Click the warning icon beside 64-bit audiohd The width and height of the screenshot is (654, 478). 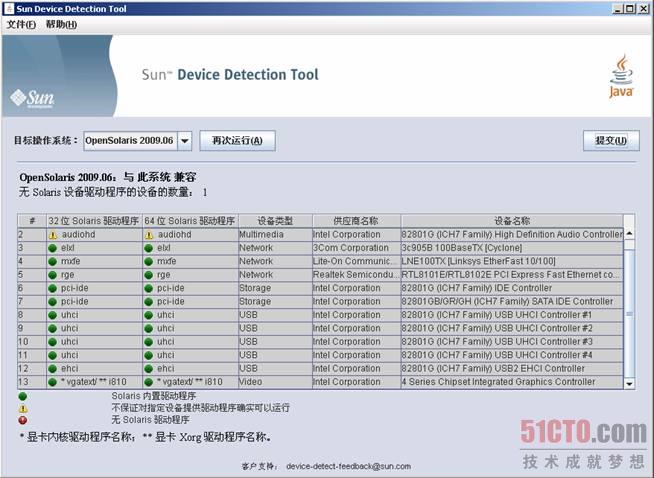pos(149,235)
